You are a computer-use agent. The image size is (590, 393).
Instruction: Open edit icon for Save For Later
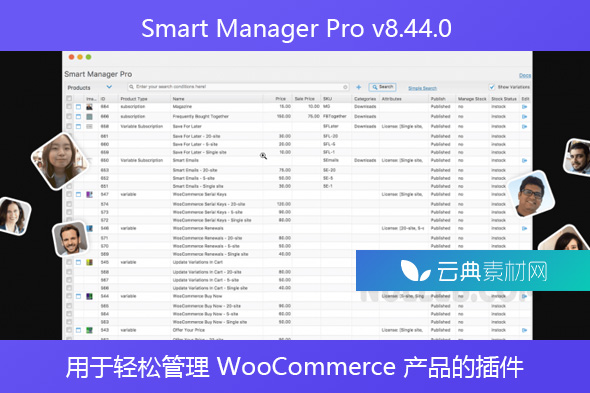(525, 126)
